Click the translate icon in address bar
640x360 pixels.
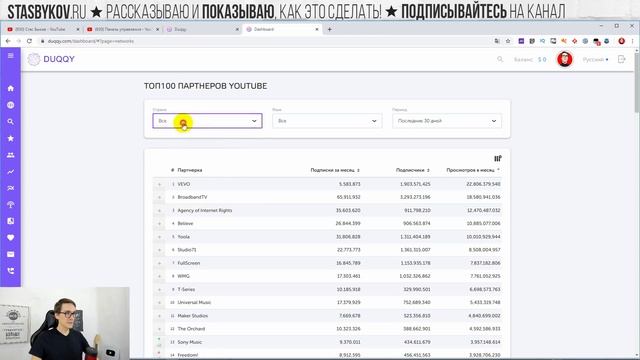(x=497, y=41)
